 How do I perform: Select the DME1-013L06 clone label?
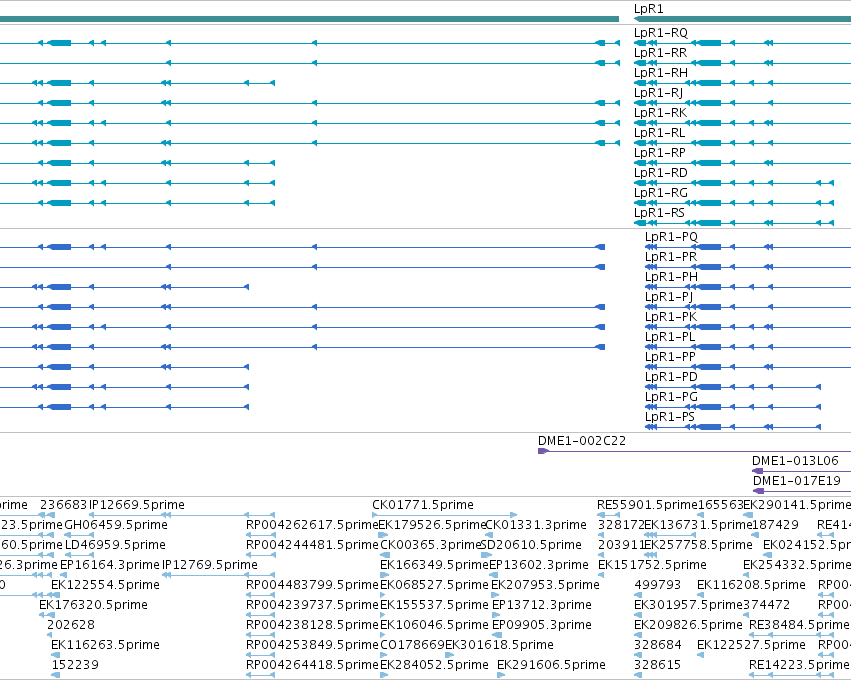[795, 461]
